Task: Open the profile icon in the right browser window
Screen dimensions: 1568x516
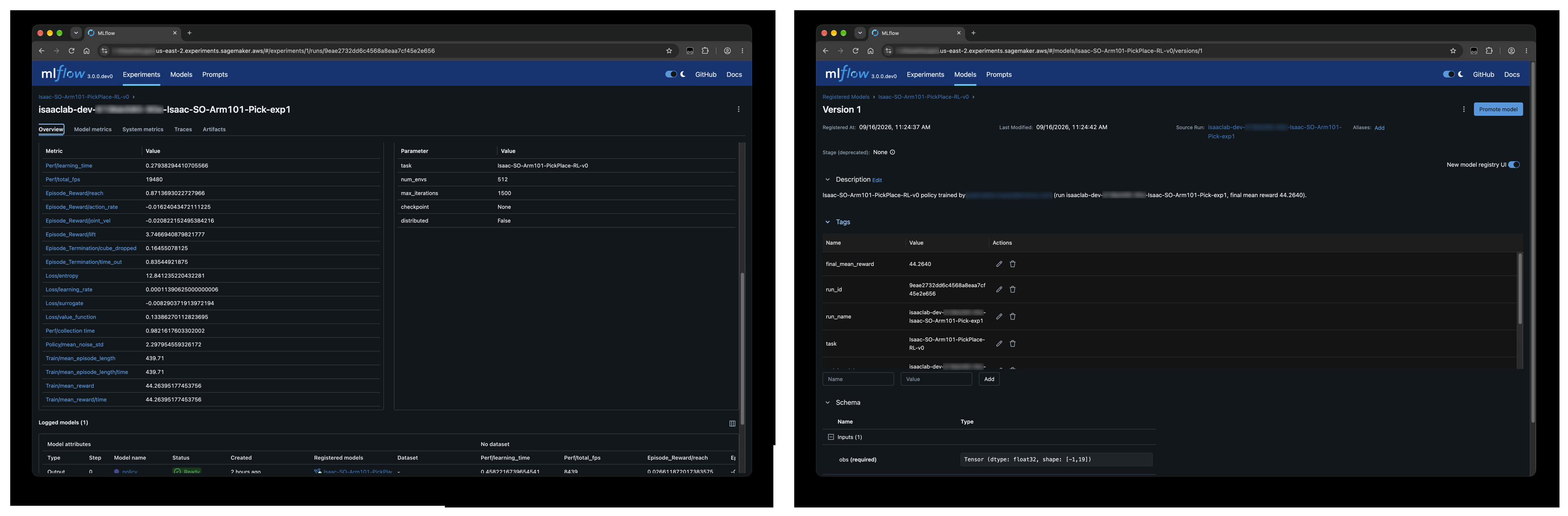Action: click(1511, 51)
